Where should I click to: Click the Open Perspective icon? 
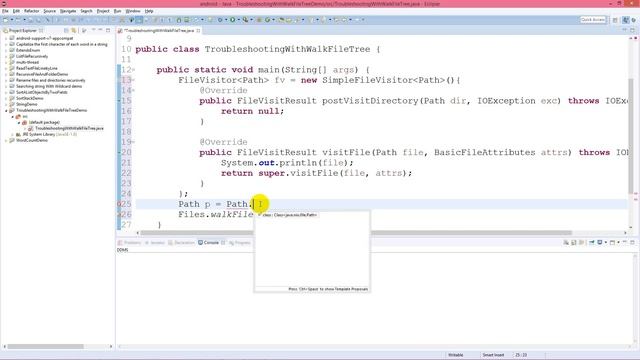pos(615,20)
